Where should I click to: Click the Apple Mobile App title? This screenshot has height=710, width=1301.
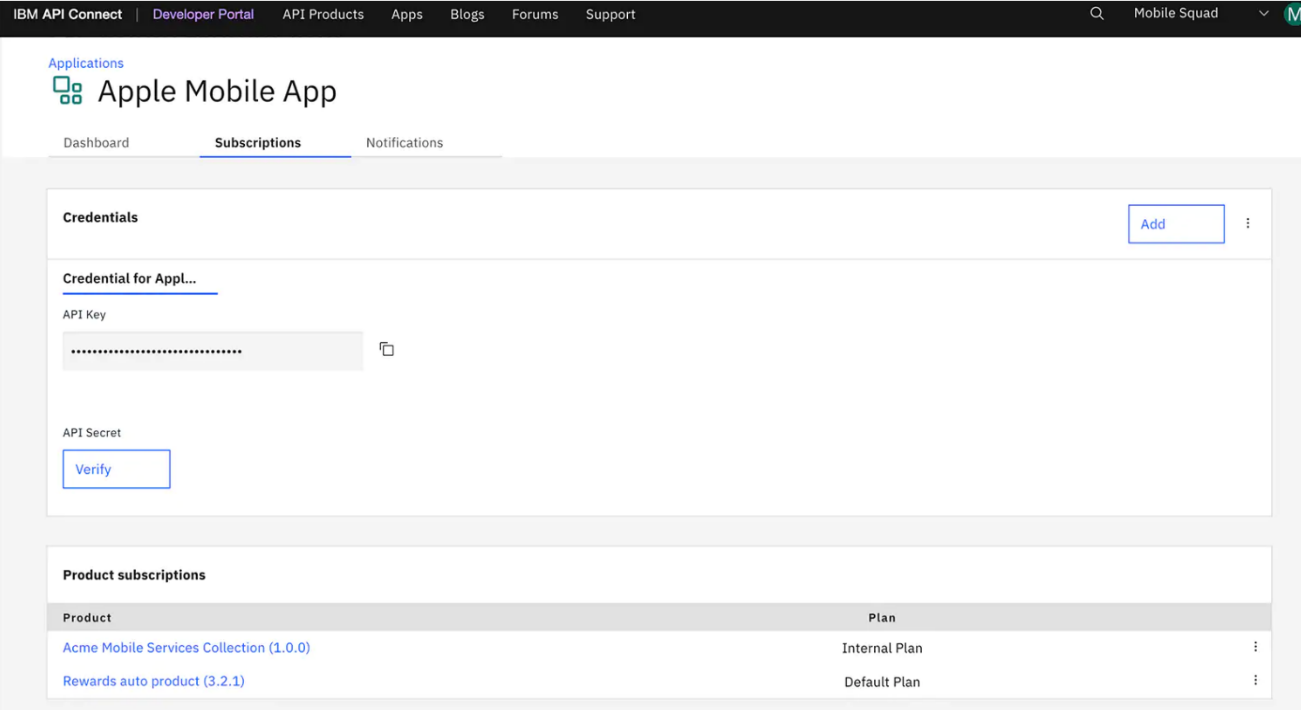(217, 91)
